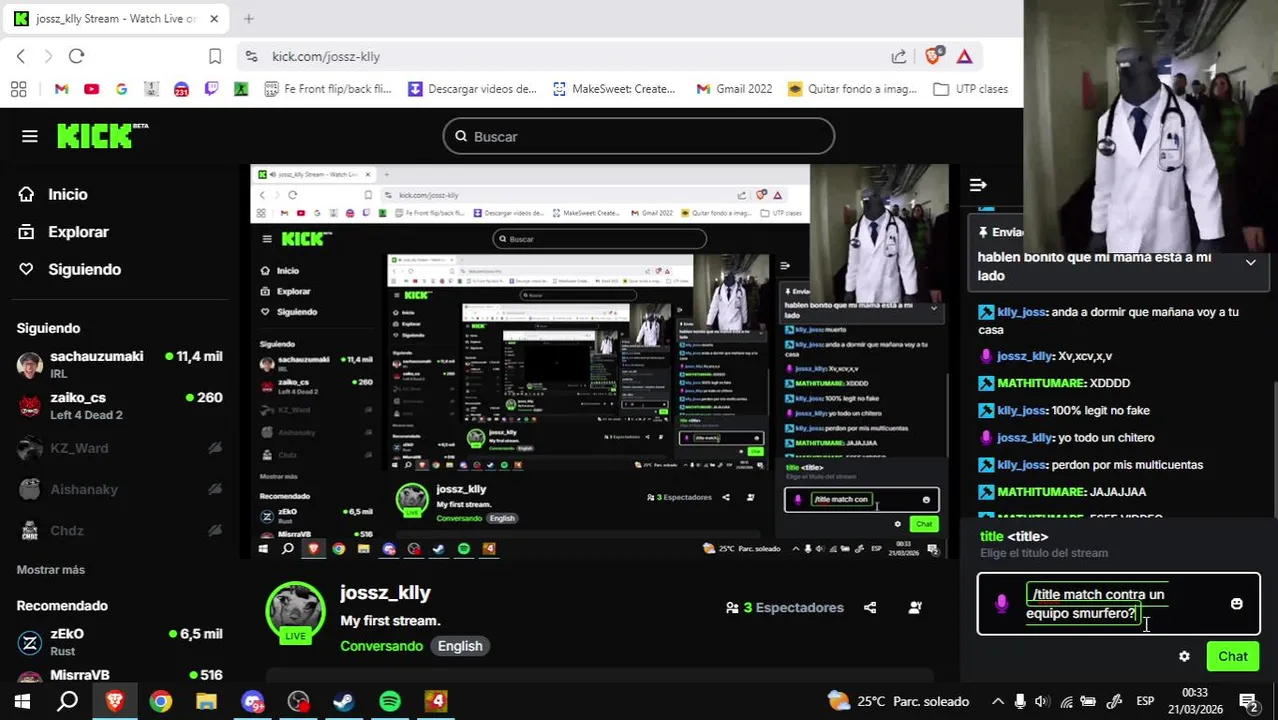Navigate to Inicio in sidebar
The width and height of the screenshot is (1278, 720).
(54, 194)
